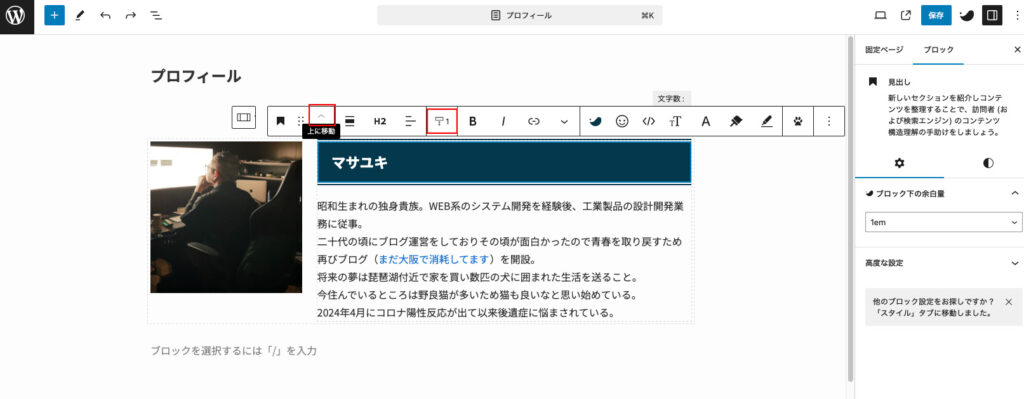Click the empty block placeholder text

coord(234,351)
